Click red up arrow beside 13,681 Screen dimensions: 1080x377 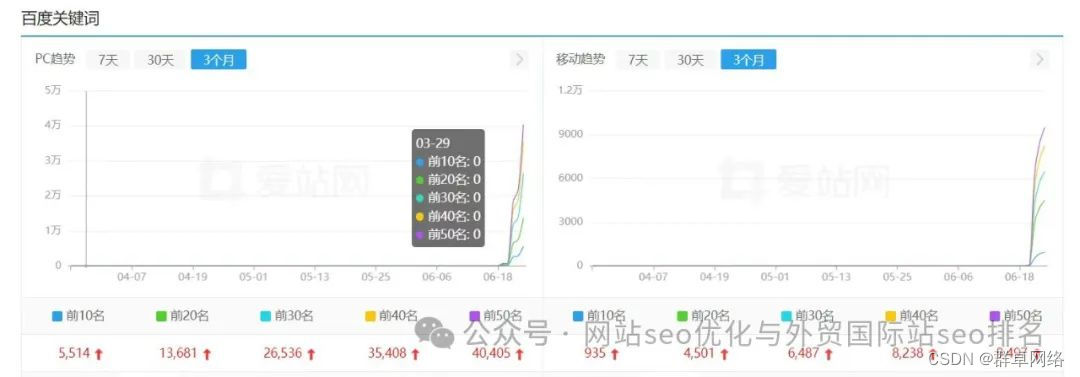[207, 354]
